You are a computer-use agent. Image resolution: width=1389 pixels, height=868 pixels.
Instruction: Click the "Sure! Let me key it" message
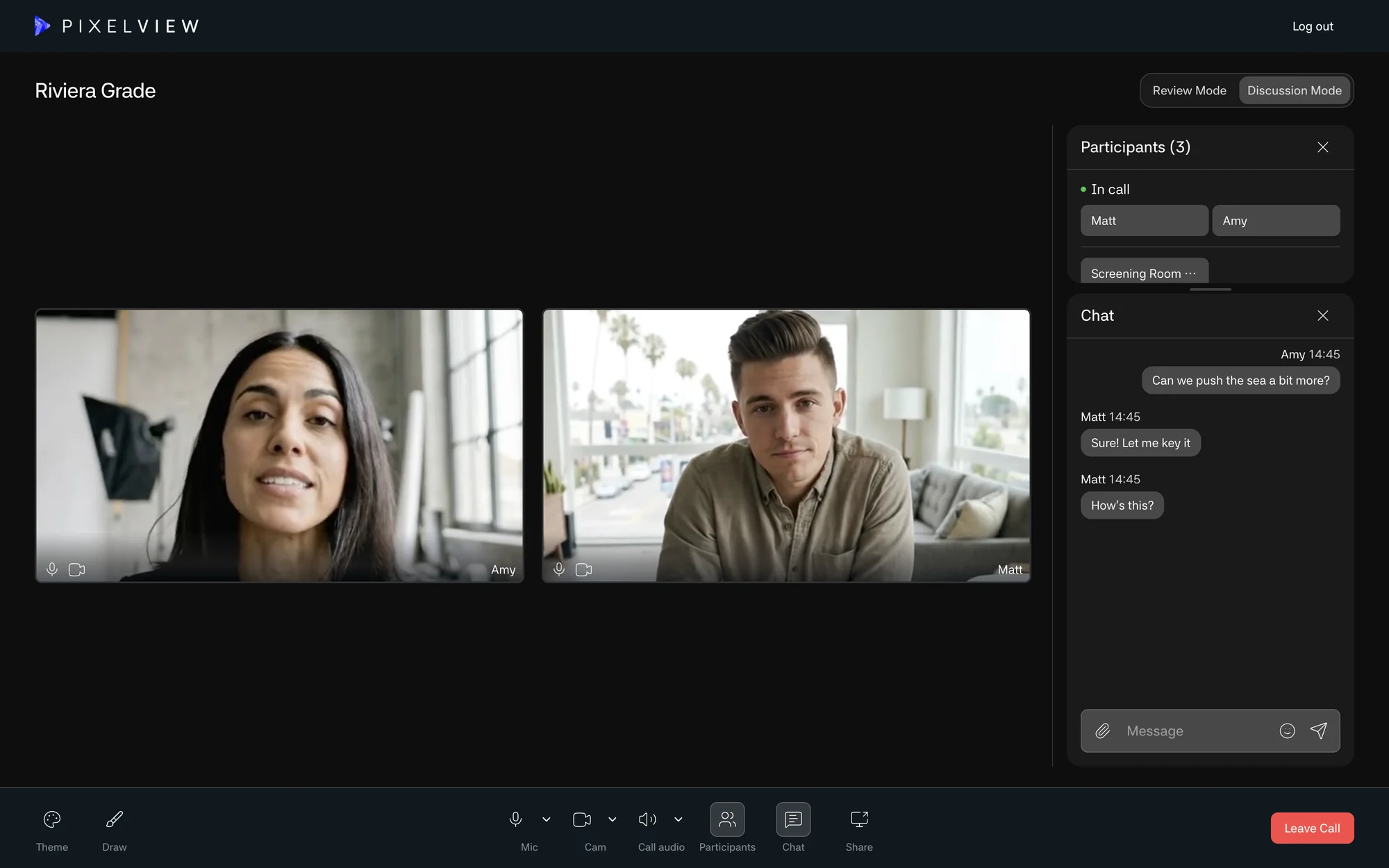point(1140,443)
